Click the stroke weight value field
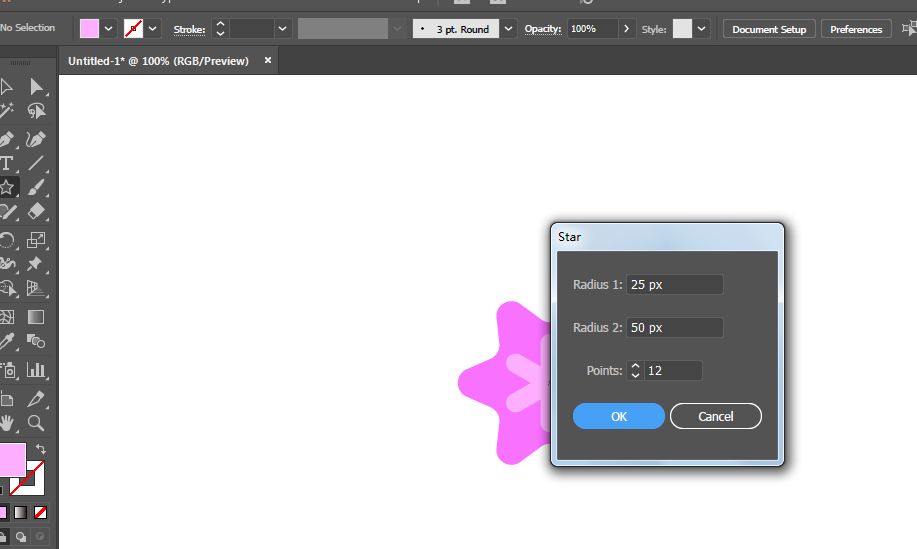This screenshot has width=917, height=549. pos(252,29)
